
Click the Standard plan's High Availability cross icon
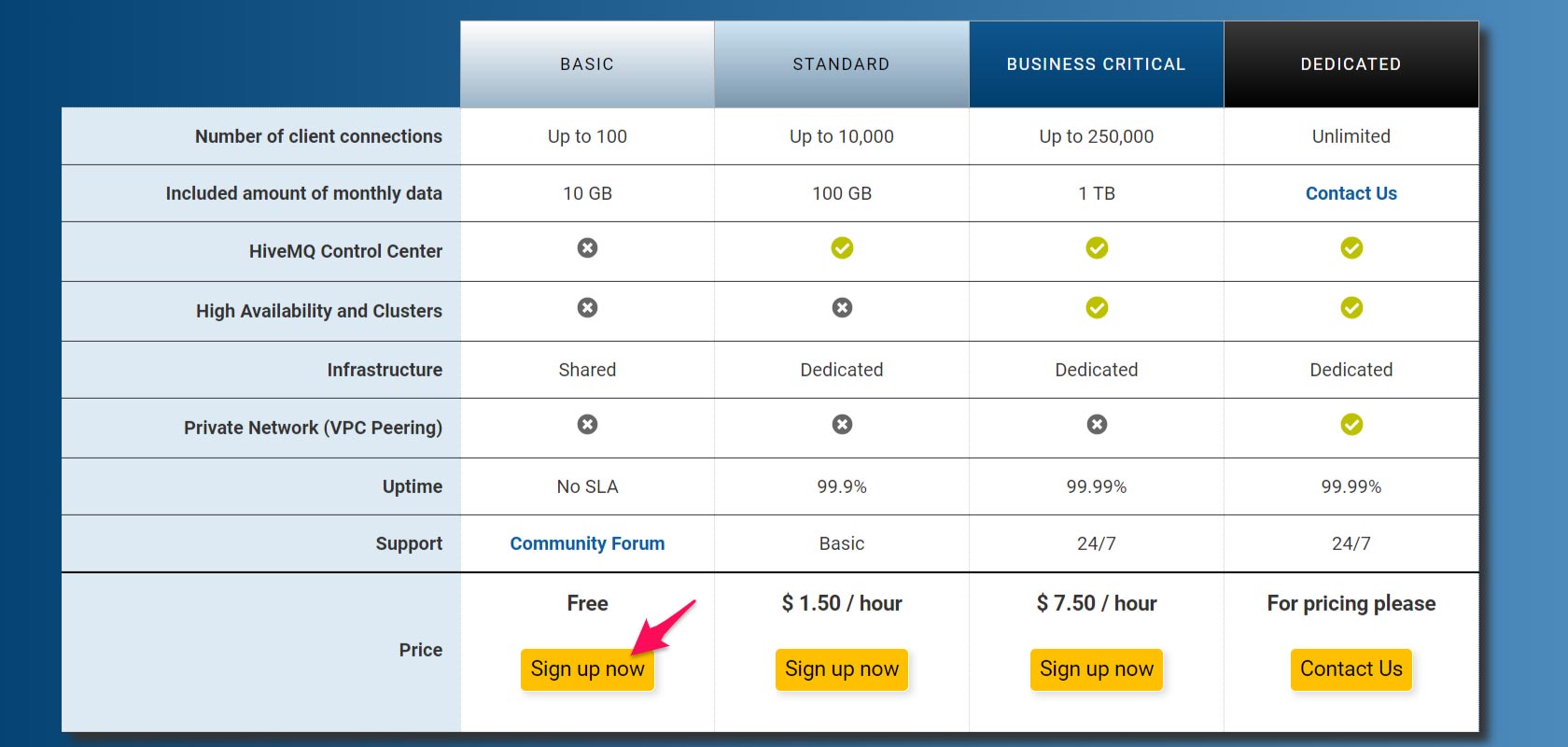(x=842, y=308)
